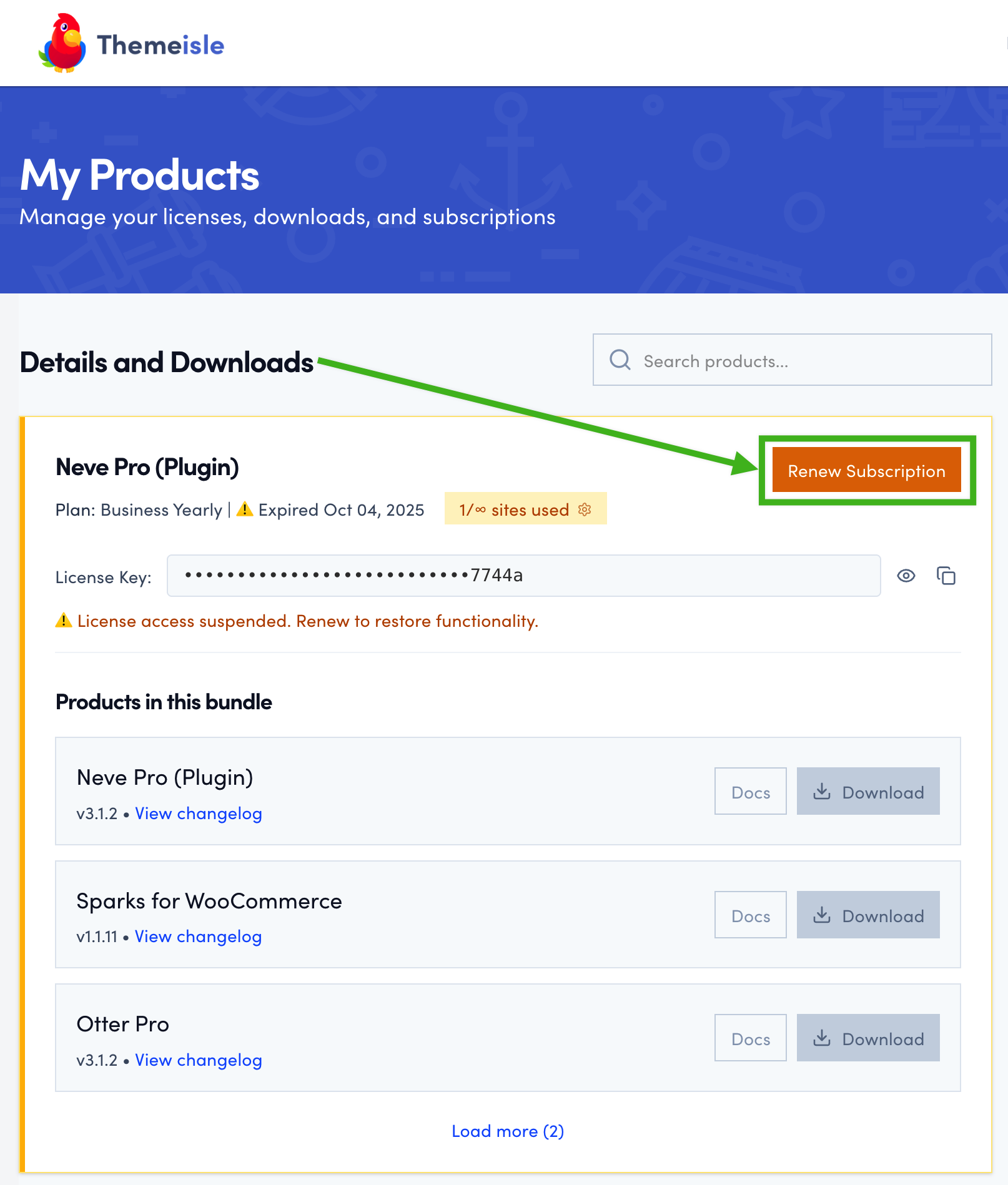Open Docs for Otter Pro
This screenshot has width=1008, height=1185.
pyautogui.click(x=750, y=1038)
